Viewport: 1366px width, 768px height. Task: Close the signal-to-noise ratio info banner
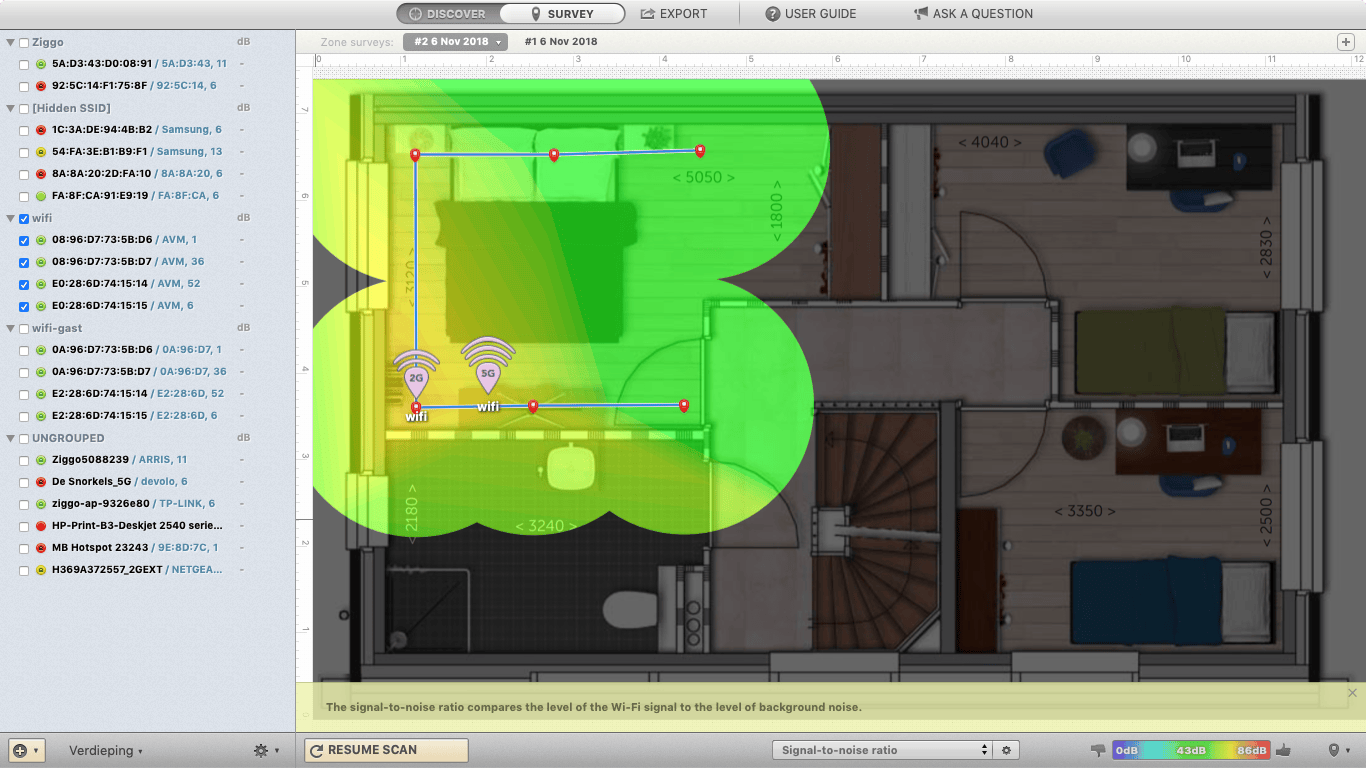click(x=1352, y=693)
